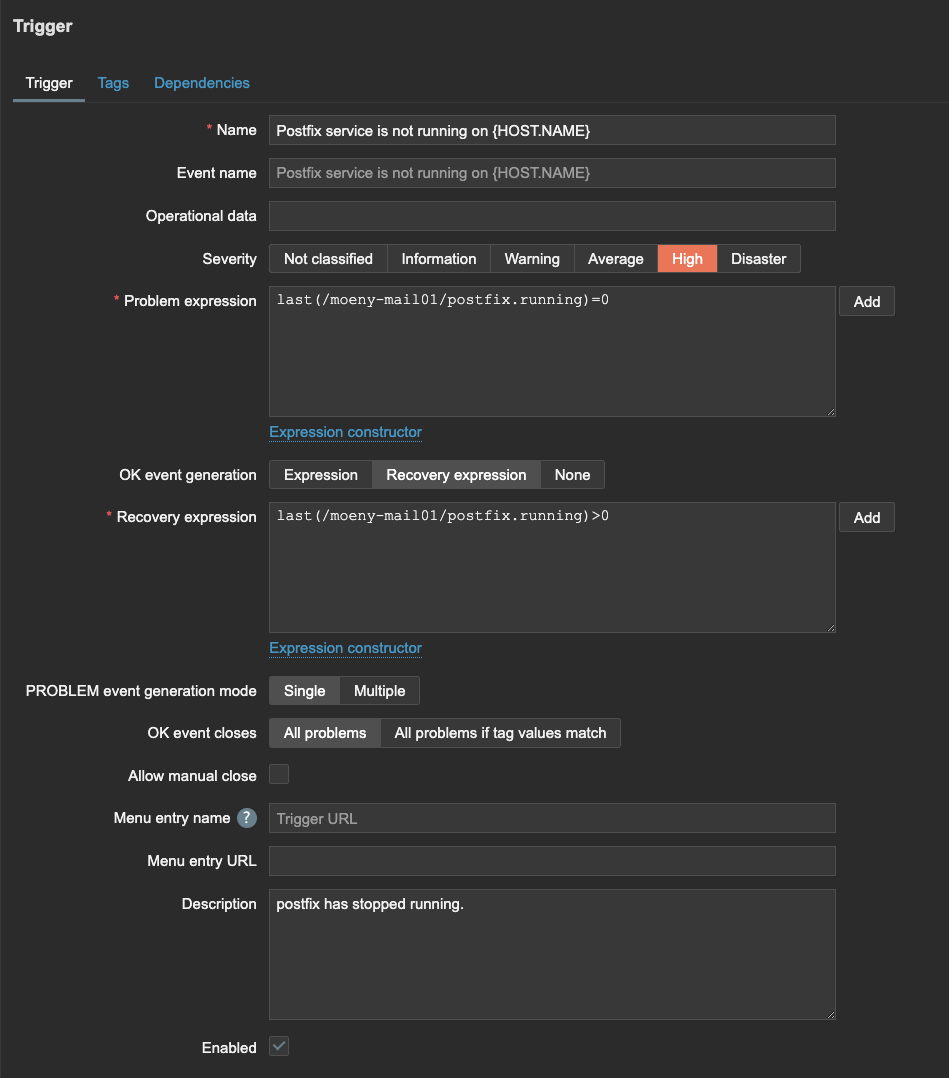Viewport: 949px width, 1078px height.
Task: Enable the Allow manual close checkbox
Action: (x=279, y=774)
